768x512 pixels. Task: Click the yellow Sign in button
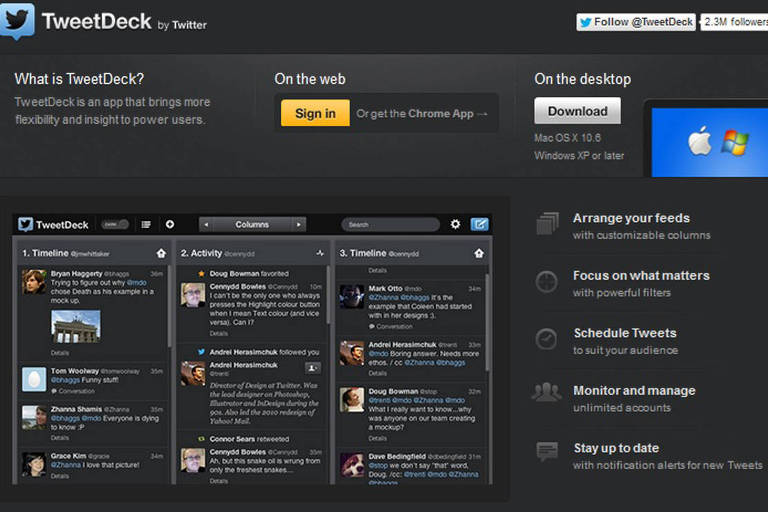pyautogui.click(x=315, y=113)
